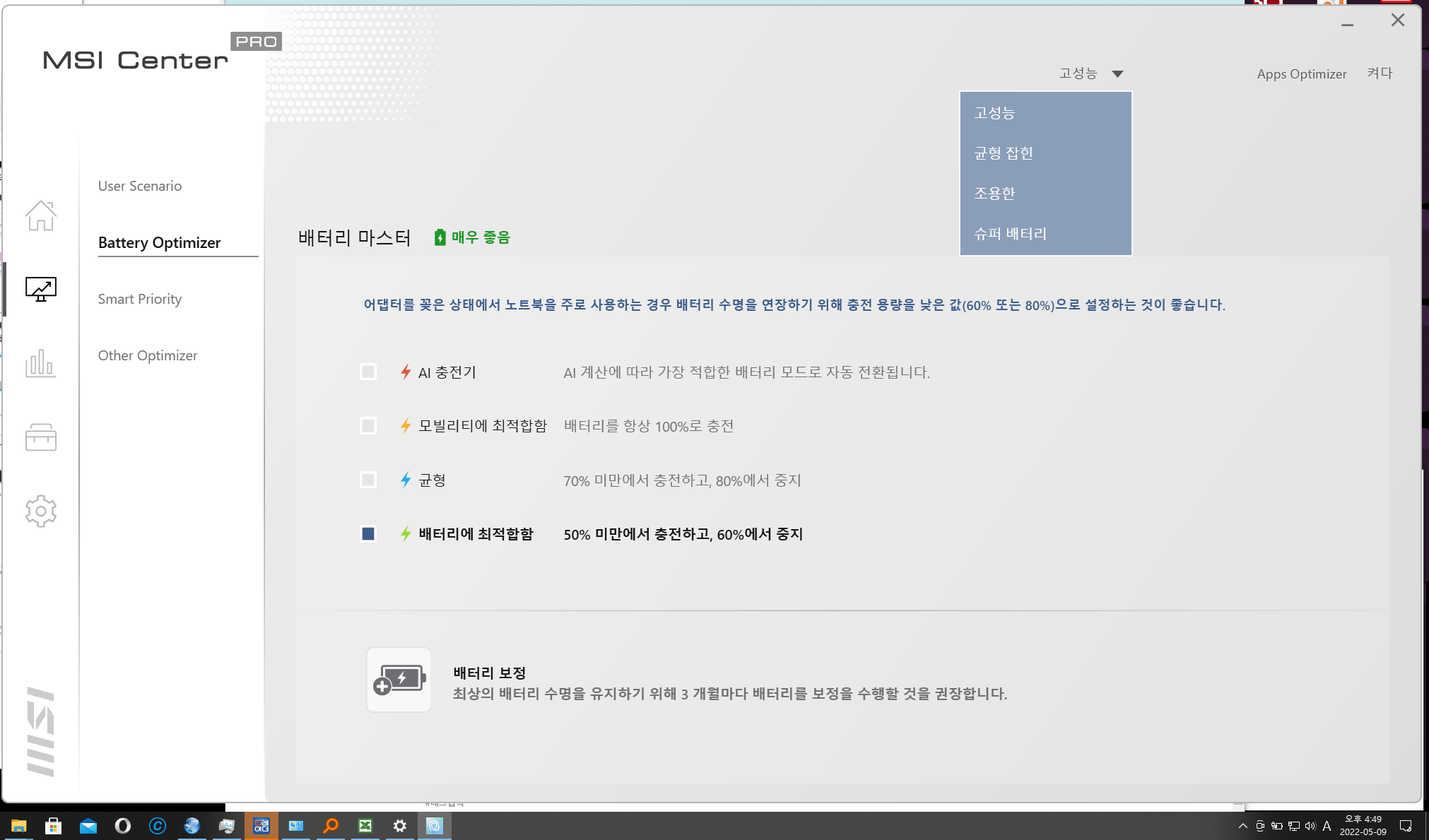Show hidden system tray icons chevron
This screenshot has width=1429, height=840.
(1243, 826)
